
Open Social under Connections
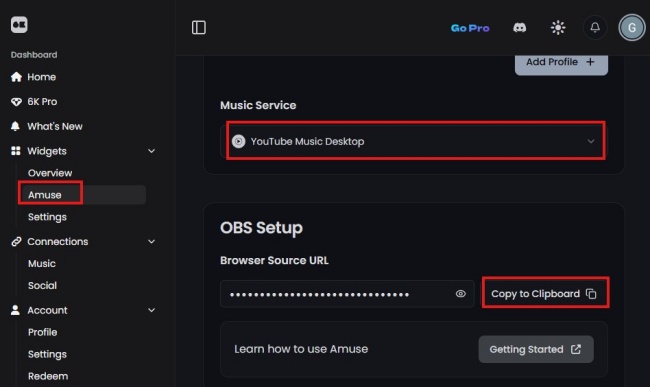coord(42,285)
